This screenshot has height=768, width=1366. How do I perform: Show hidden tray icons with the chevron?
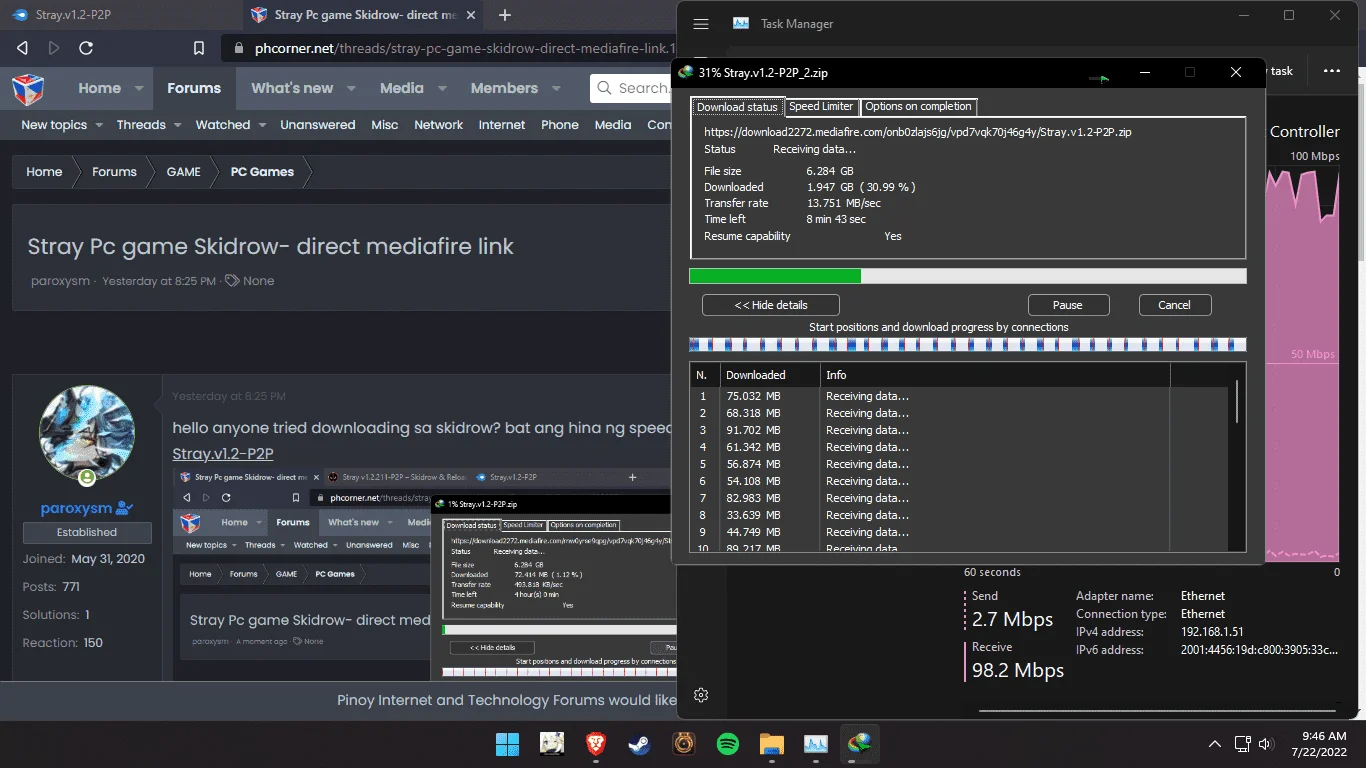pyautogui.click(x=1215, y=744)
